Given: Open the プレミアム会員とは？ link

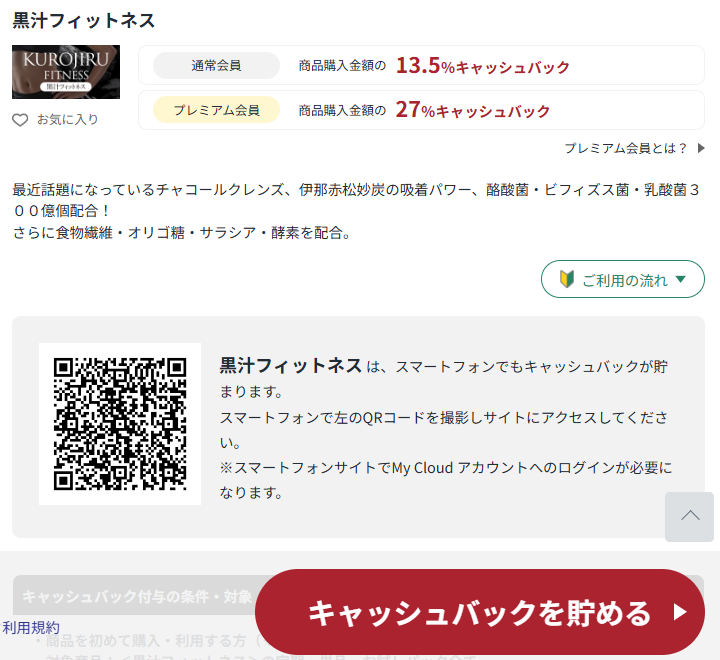Looking at the screenshot, I should 626,148.
